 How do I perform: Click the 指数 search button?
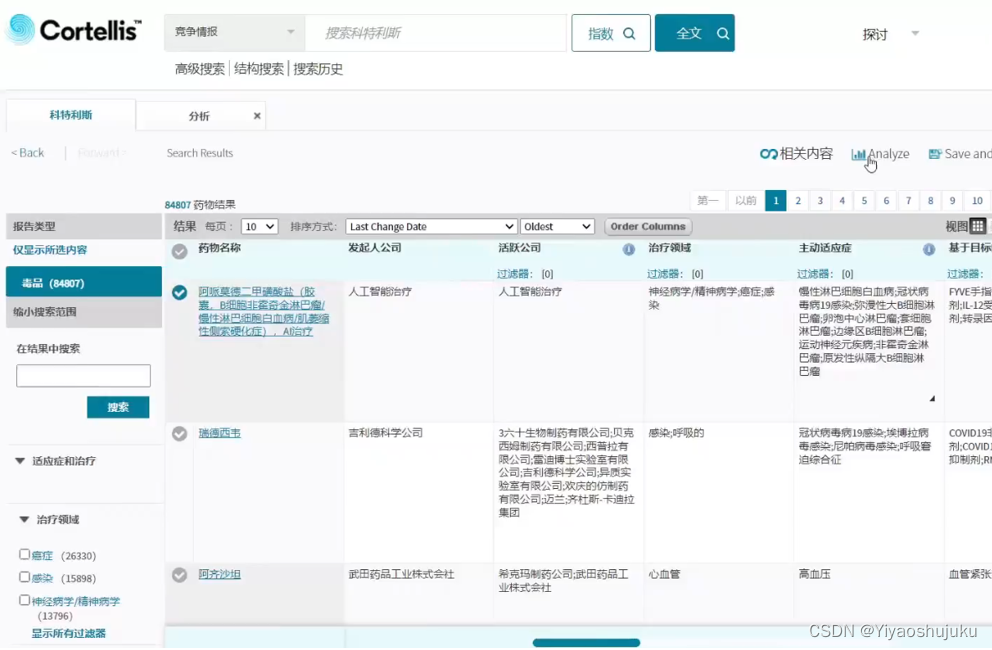[611, 33]
